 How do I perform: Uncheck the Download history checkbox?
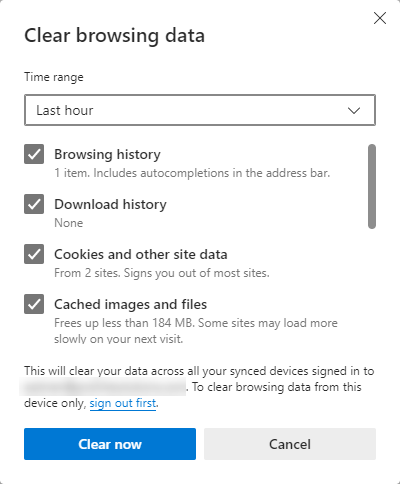(x=34, y=204)
